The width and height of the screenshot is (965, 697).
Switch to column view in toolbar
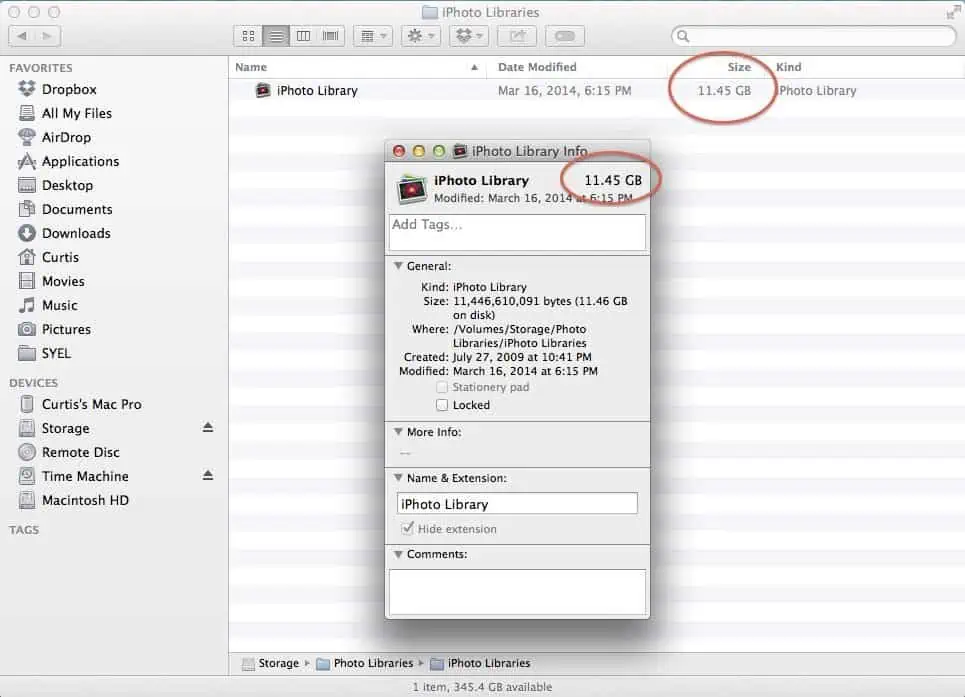click(x=303, y=36)
